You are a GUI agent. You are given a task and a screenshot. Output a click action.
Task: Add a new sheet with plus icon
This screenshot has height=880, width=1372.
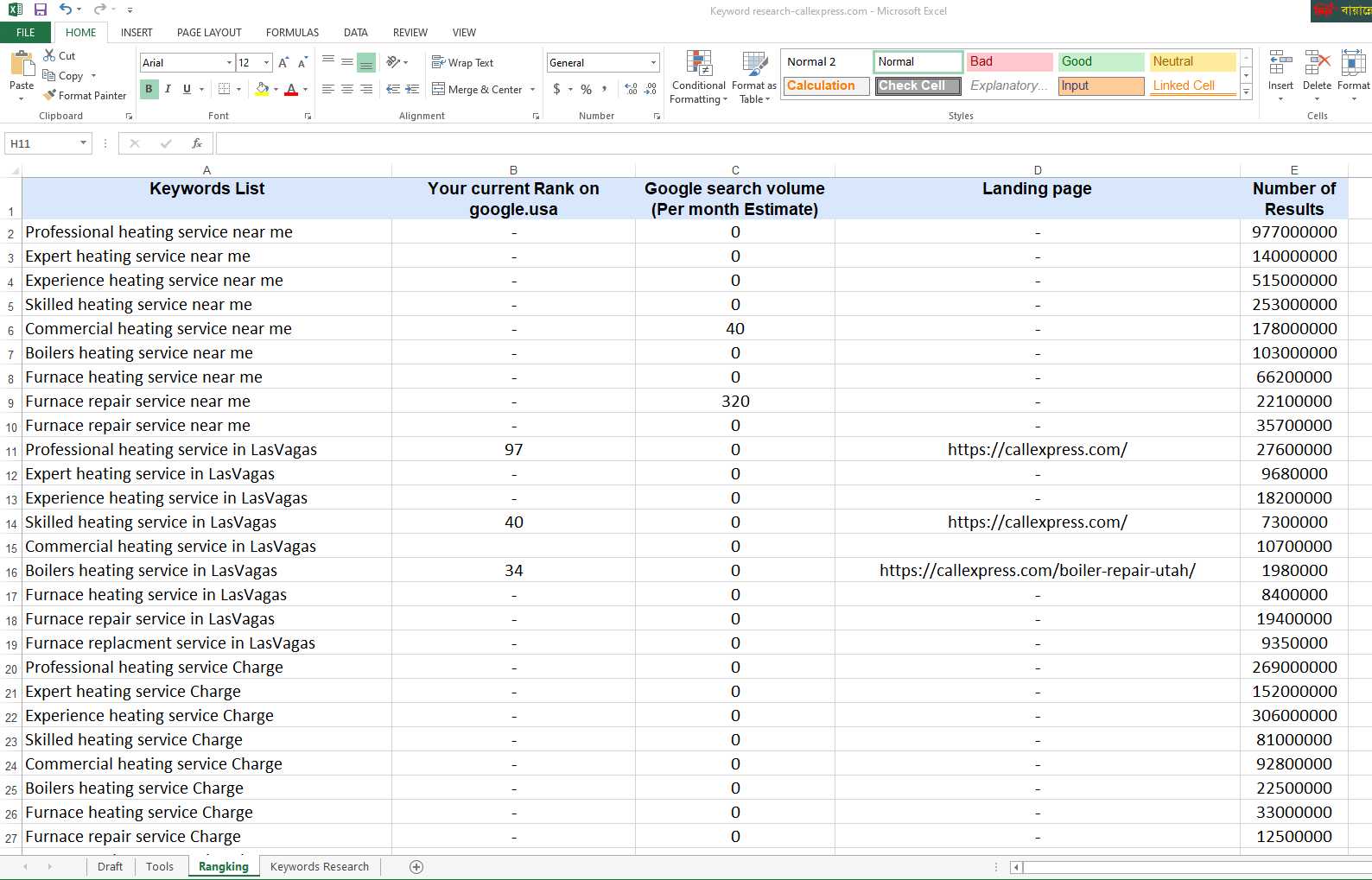coord(416,867)
